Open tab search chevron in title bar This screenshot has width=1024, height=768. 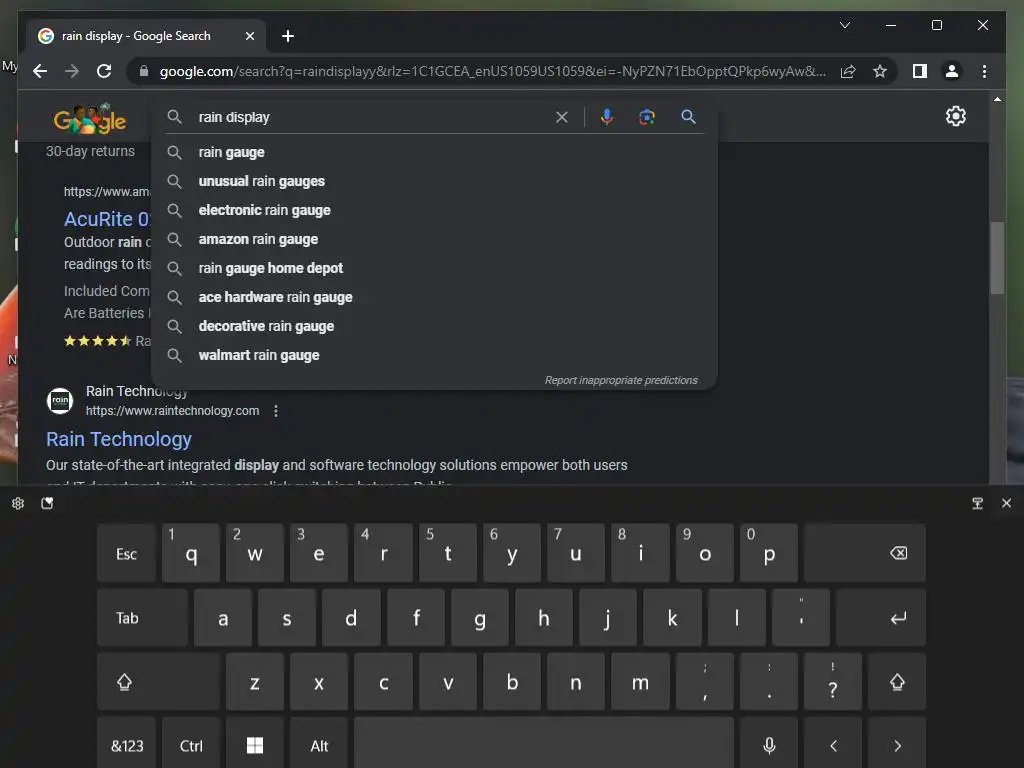(844, 25)
